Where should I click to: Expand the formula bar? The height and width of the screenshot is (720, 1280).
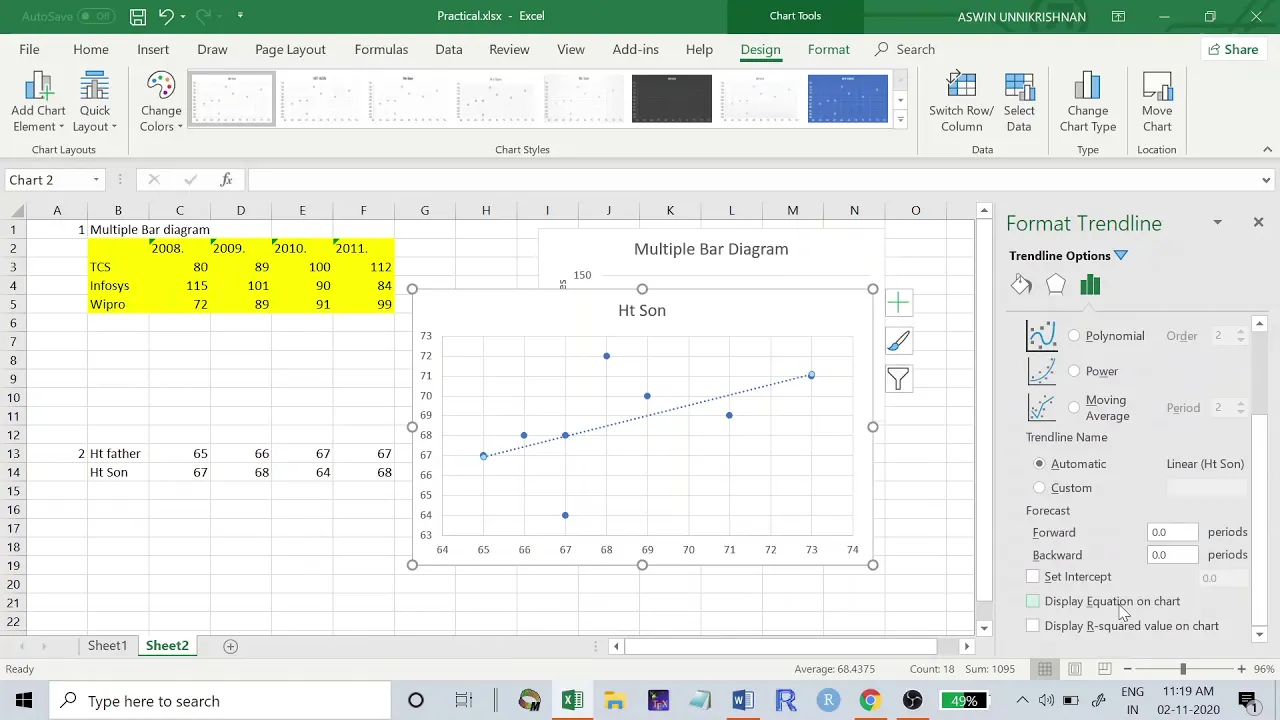[x=1266, y=180]
